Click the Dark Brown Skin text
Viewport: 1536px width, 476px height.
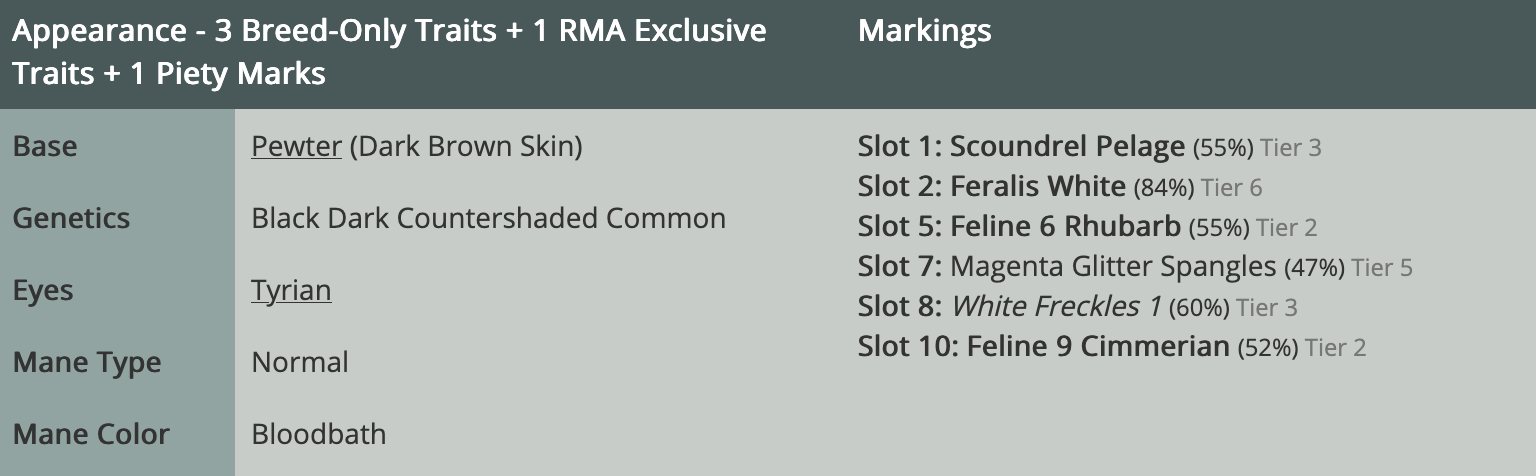click(x=466, y=147)
